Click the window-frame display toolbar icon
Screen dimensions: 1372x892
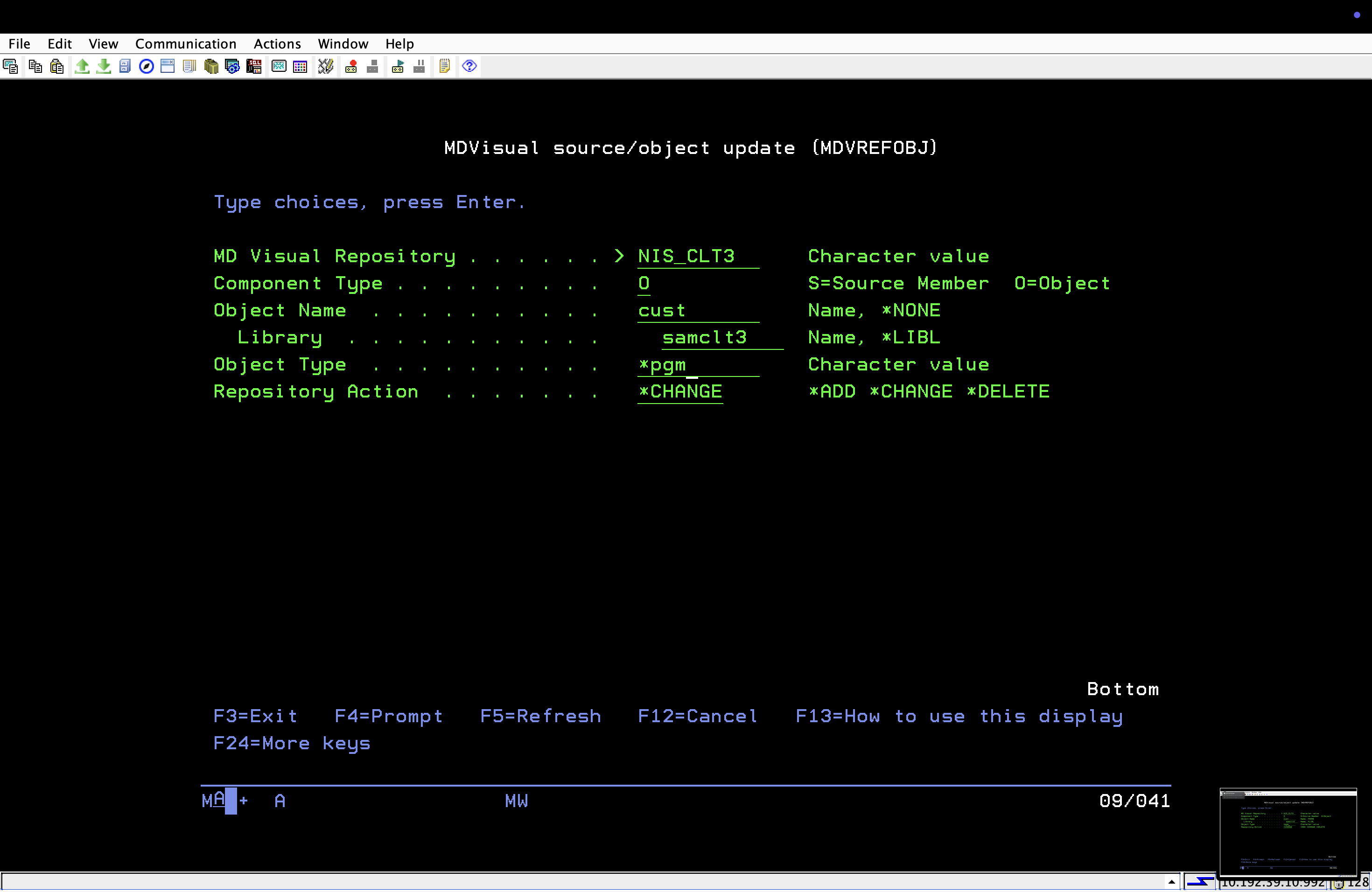tap(167, 66)
